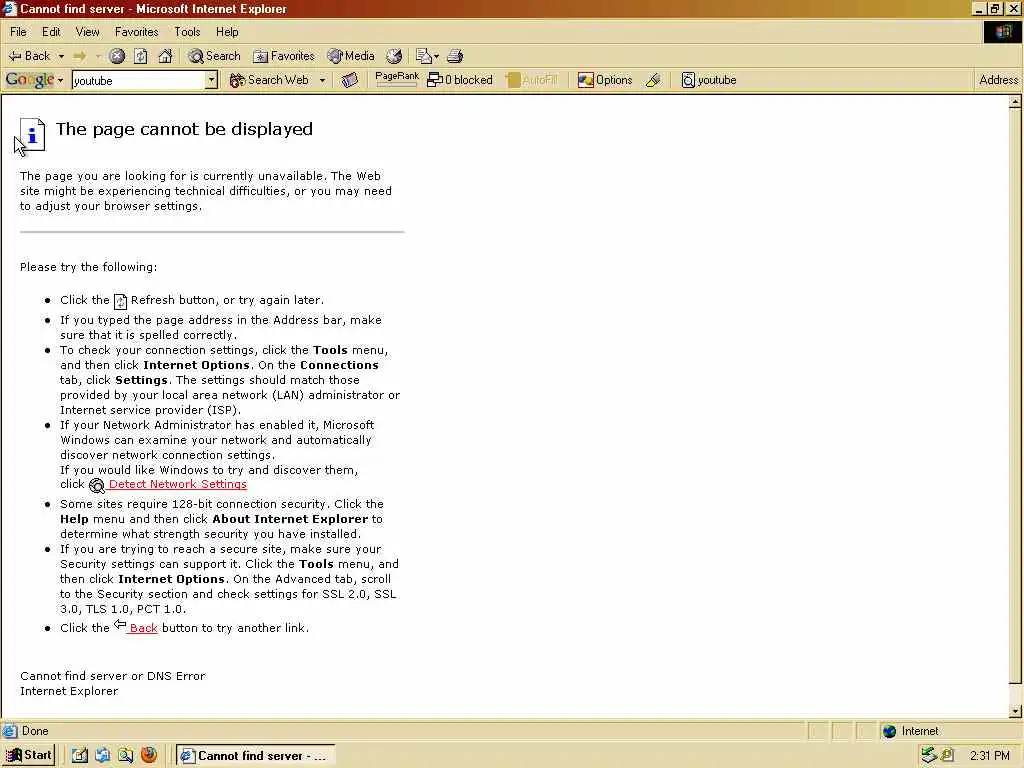Click the first quick launch icon
The image size is (1024, 768).
click(80, 756)
